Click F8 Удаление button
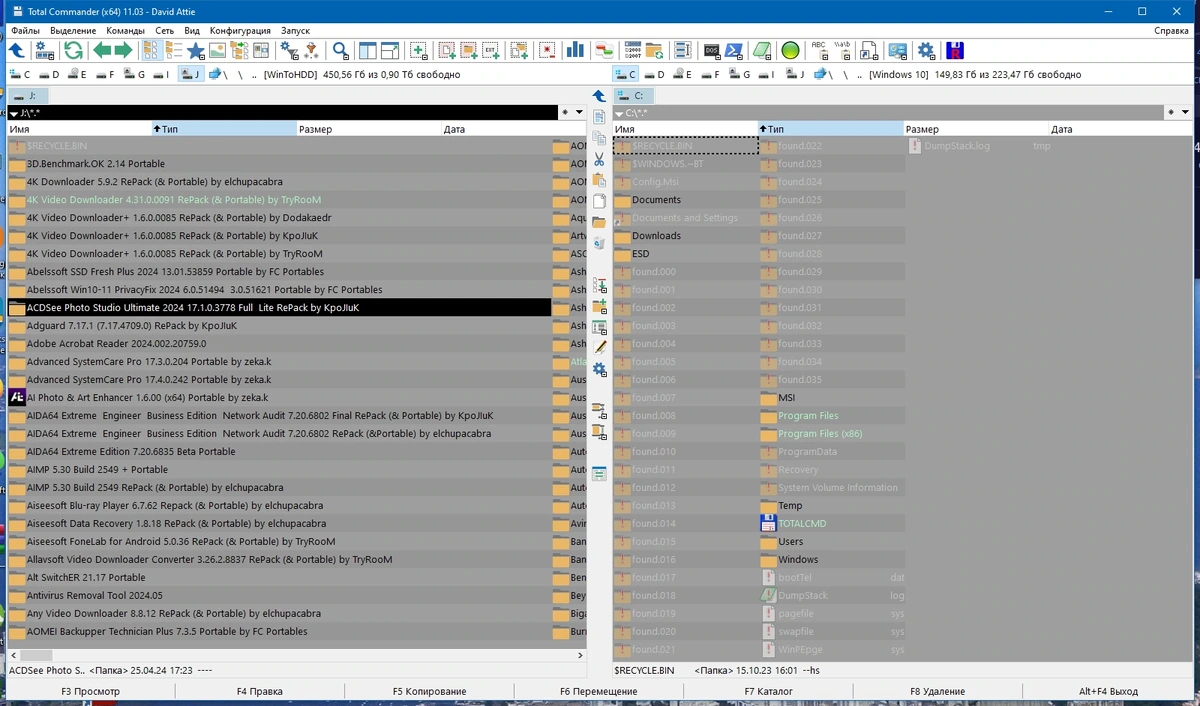This screenshot has height=706, width=1200. pos(937,691)
